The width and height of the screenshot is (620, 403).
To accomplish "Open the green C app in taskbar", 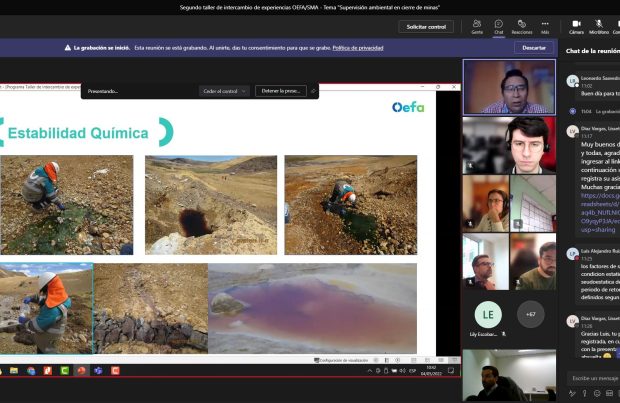I will (x=64, y=371).
